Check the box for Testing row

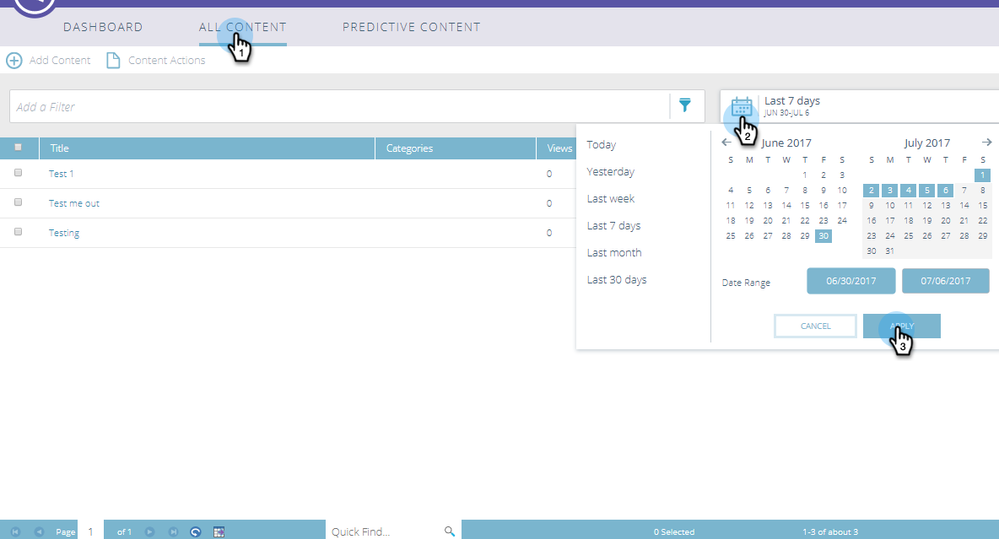pos(18,231)
